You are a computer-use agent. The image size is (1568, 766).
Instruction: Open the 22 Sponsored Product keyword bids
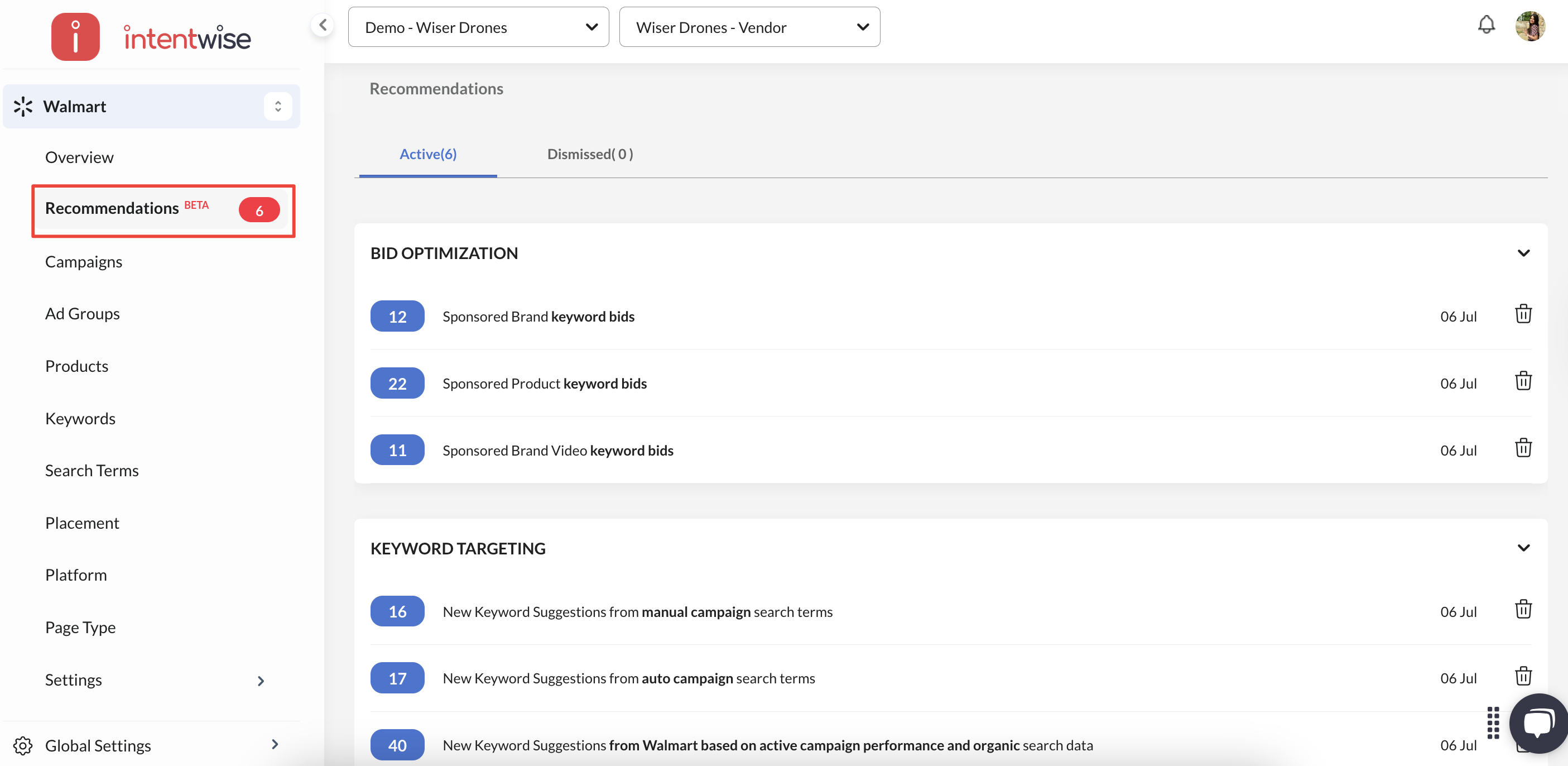(397, 383)
